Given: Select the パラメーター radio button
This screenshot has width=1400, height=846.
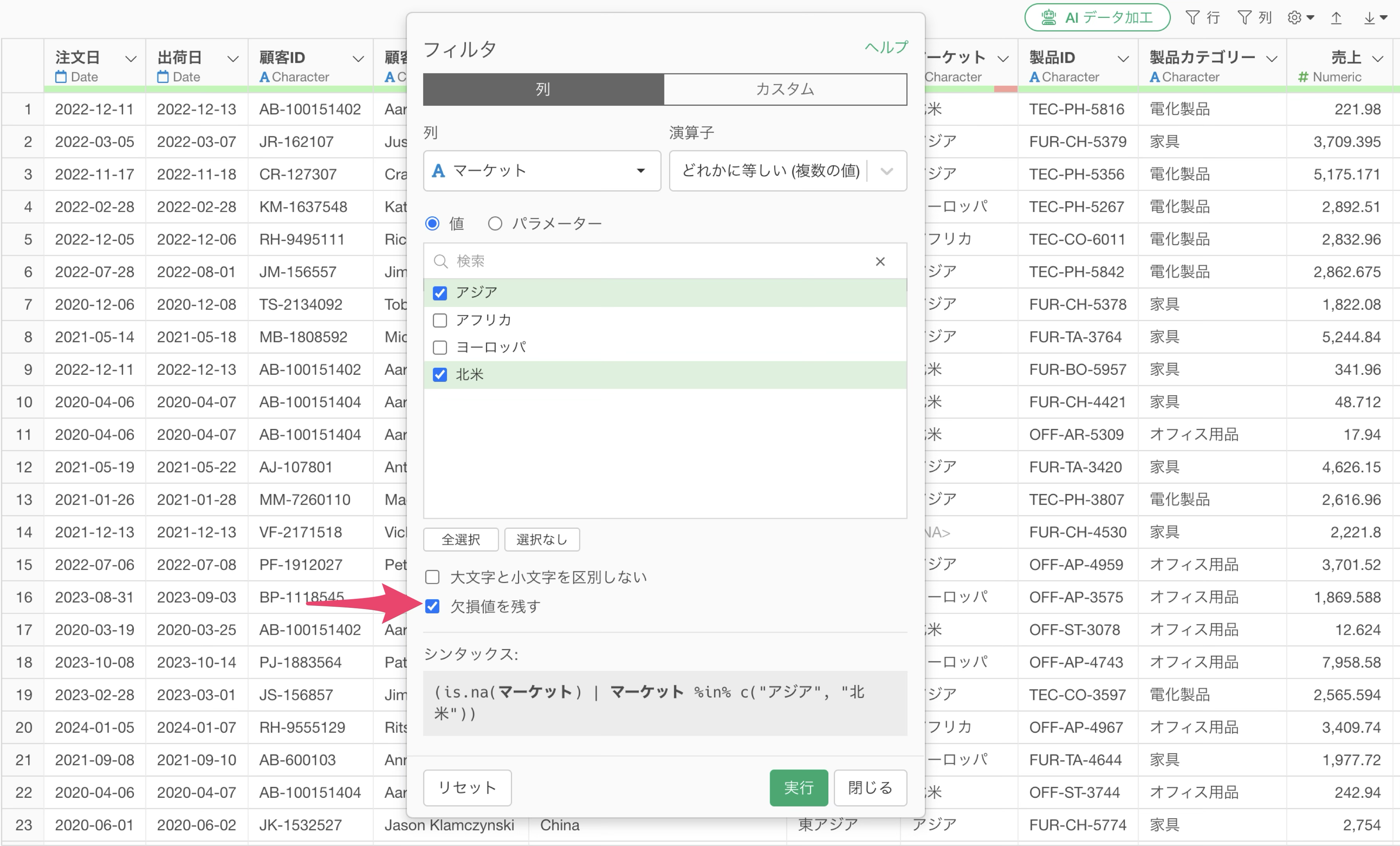Looking at the screenshot, I should pos(495,224).
